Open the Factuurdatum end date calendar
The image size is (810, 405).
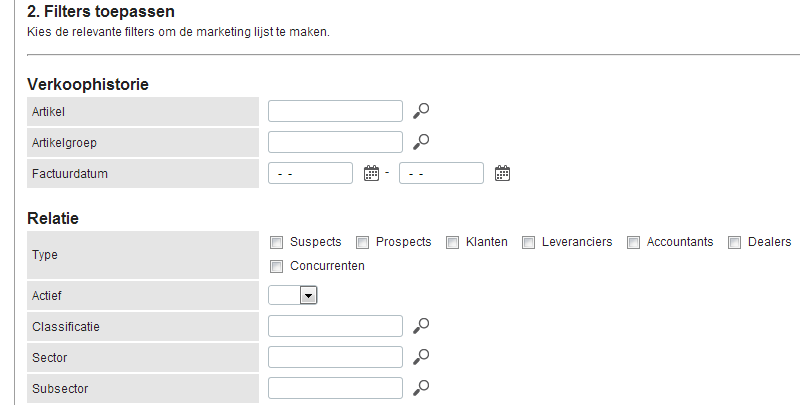pos(502,173)
